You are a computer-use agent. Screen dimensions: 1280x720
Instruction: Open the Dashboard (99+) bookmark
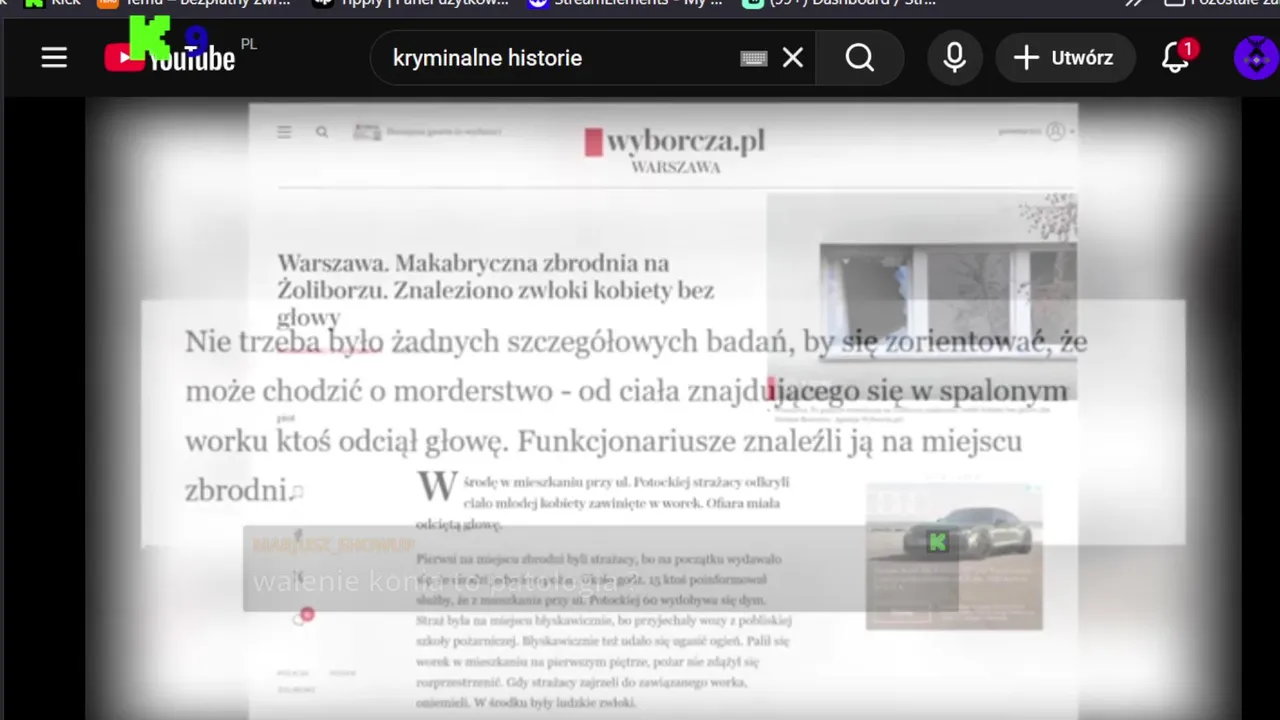pos(840,3)
